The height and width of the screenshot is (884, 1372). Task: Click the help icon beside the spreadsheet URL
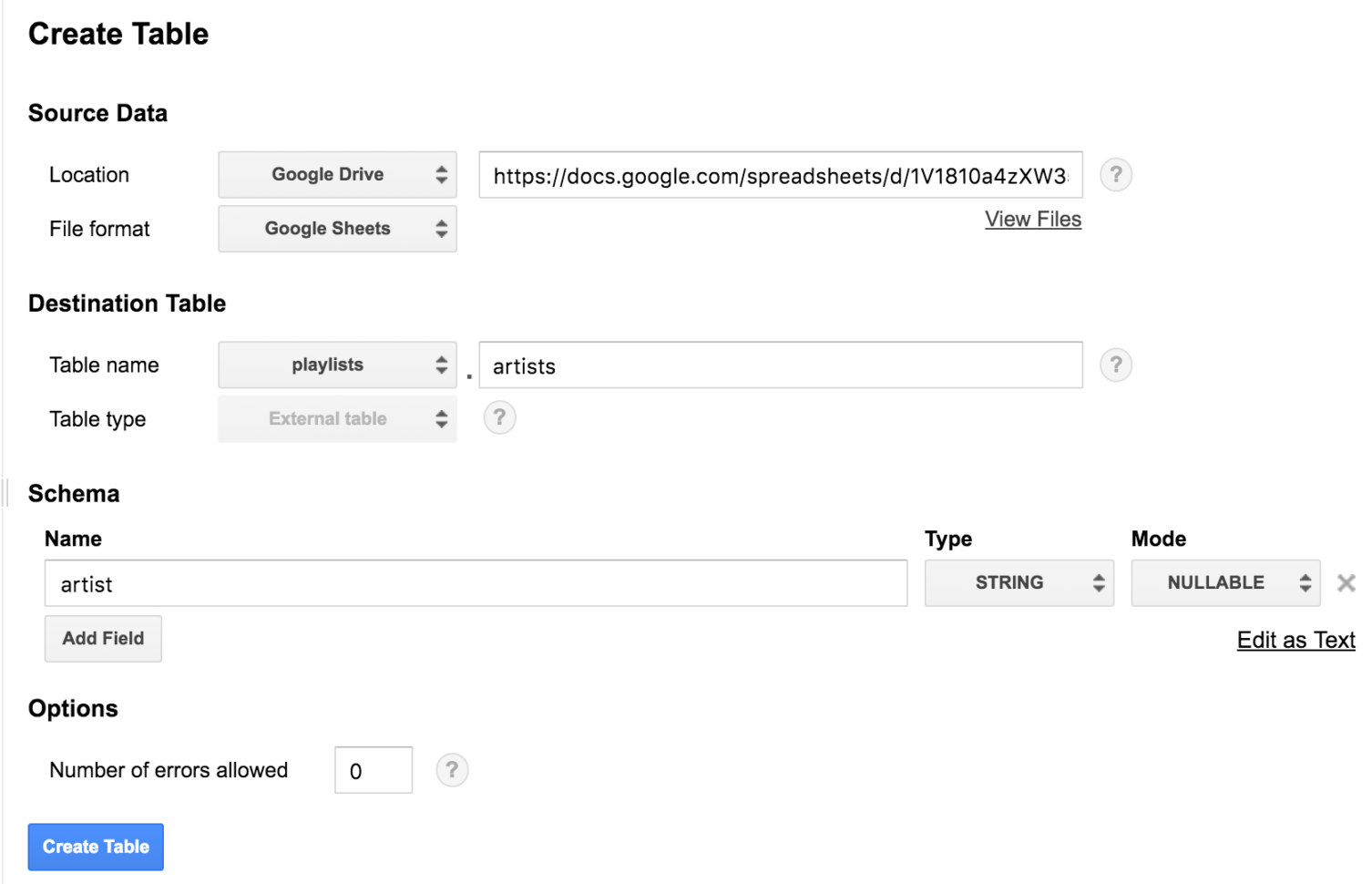tap(1115, 174)
